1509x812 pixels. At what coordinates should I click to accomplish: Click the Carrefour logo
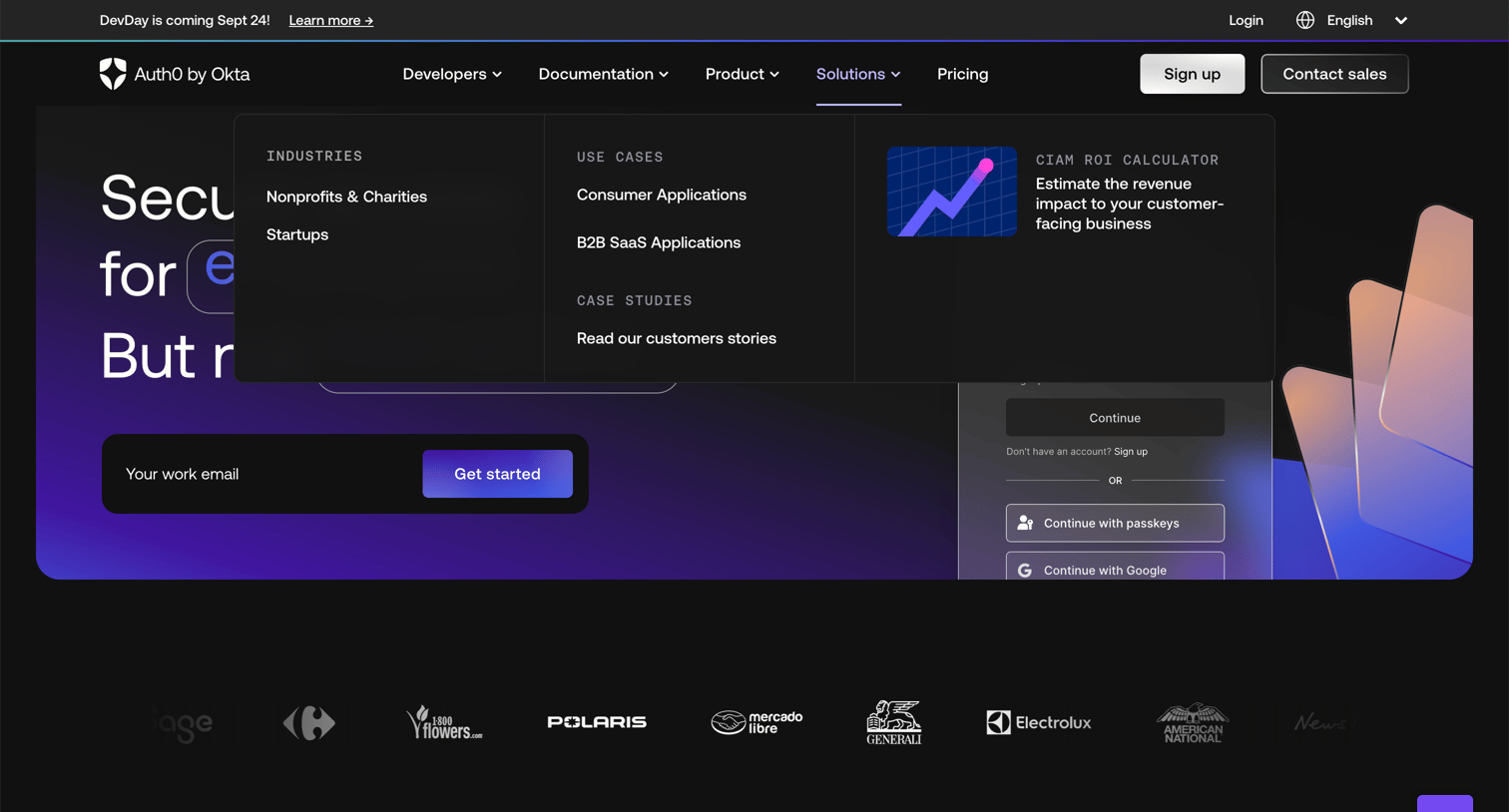[x=309, y=722]
